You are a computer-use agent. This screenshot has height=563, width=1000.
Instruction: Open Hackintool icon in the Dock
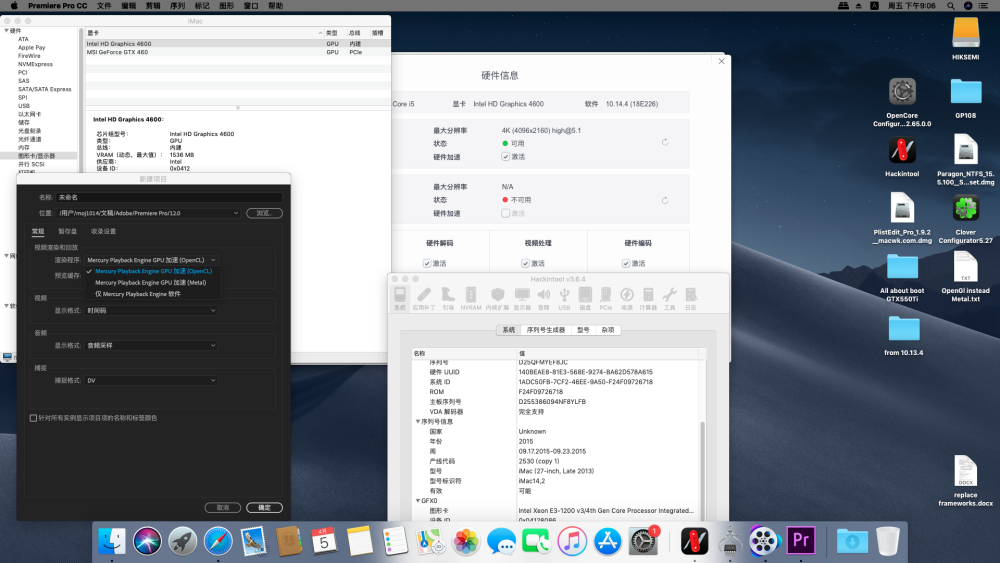pyautogui.click(x=694, y=541)
